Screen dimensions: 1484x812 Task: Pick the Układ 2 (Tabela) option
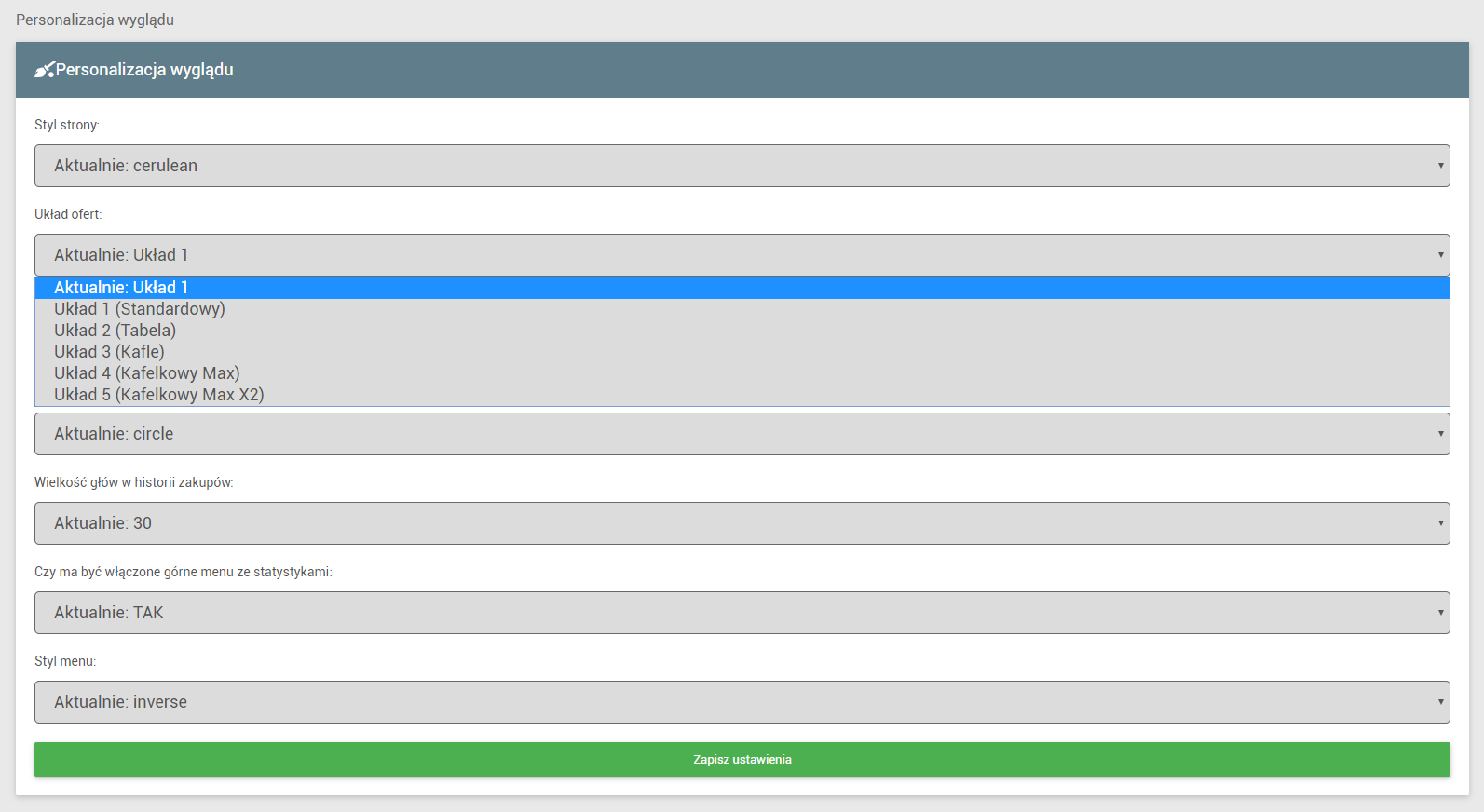pyautogui.click(x=116, y=331)
